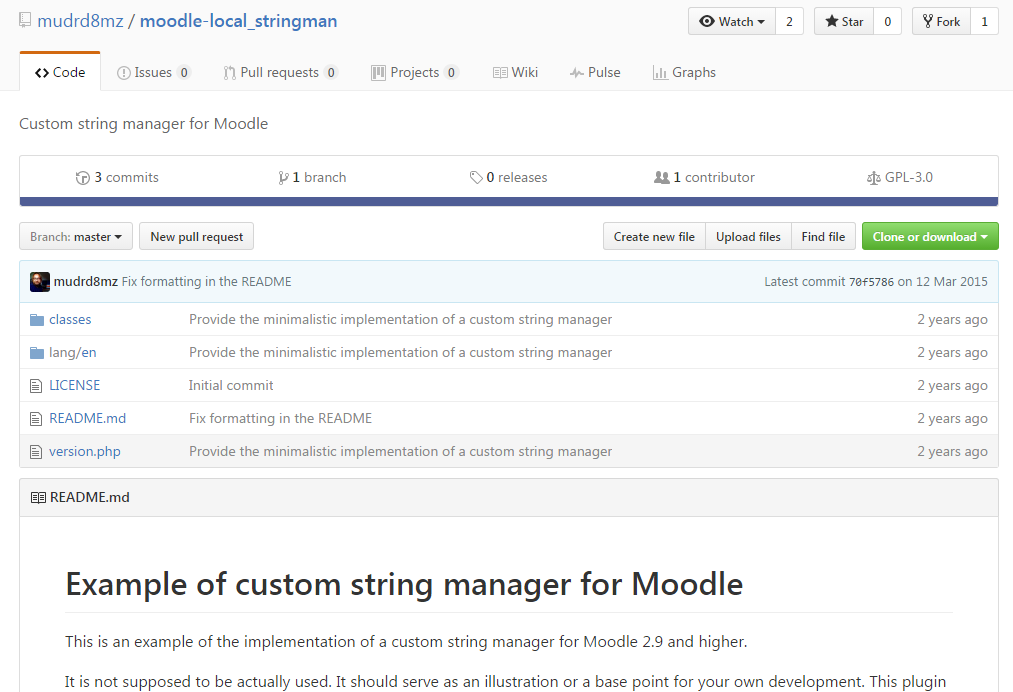This screenshot has height=692, width=1013.
Task: Click the law scale icon next to GPL-3.0
Action: pos(873,178)
